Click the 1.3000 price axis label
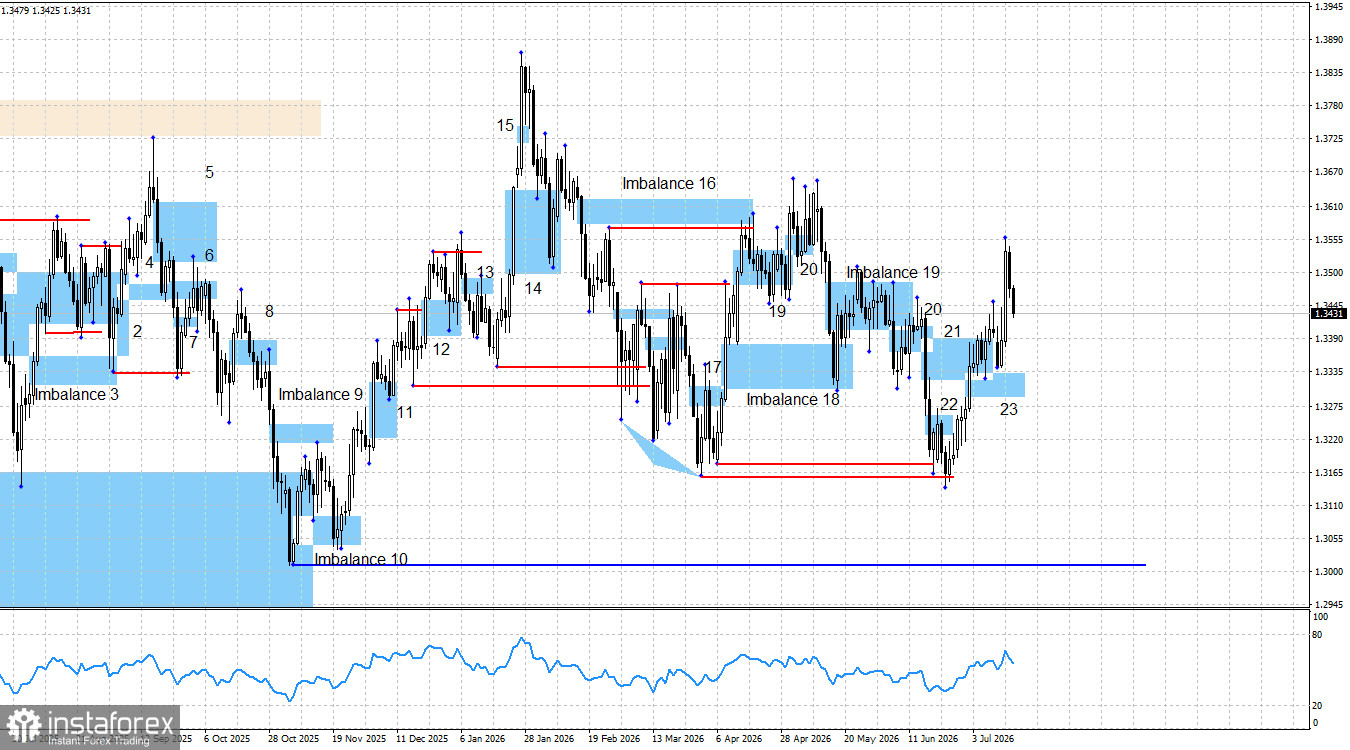Screen dimensions: 1350x750 1329,572
